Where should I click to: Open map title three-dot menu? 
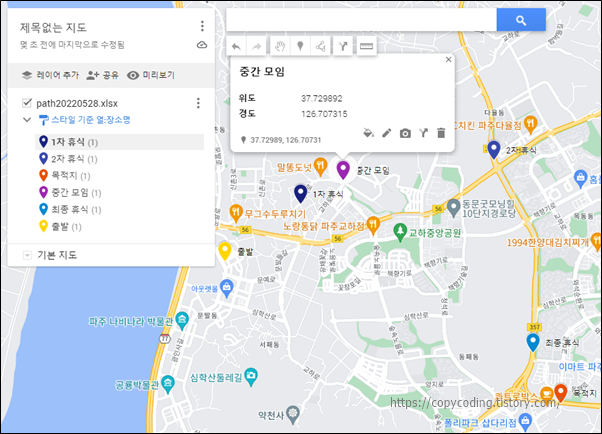click(202, 26)
